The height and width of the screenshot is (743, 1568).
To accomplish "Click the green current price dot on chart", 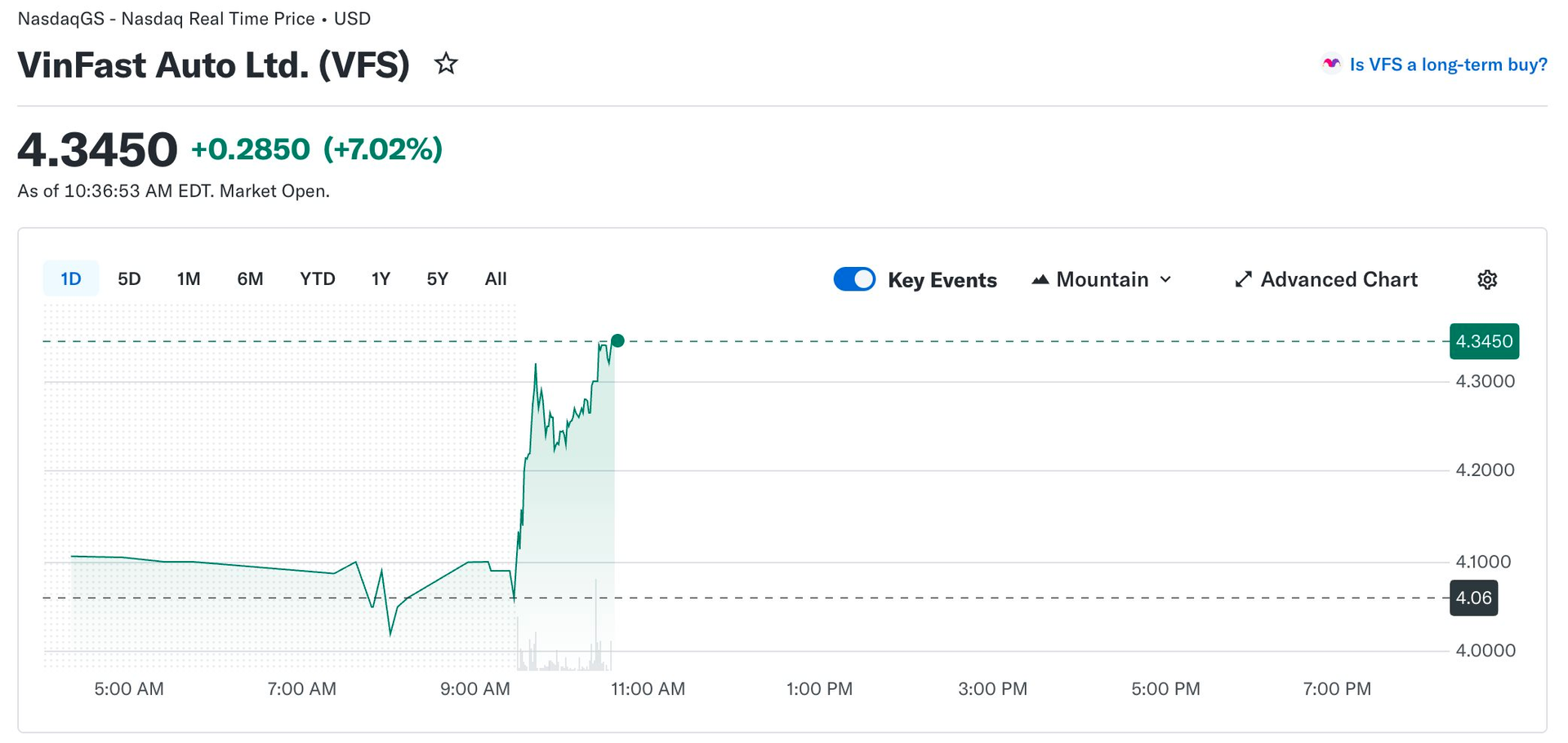I will click(x=617, y=340).
